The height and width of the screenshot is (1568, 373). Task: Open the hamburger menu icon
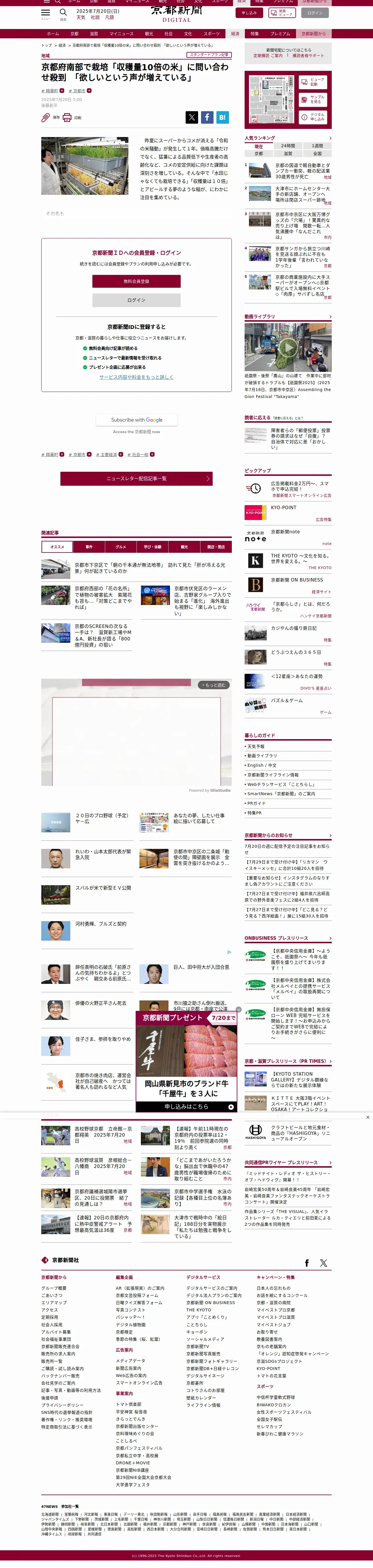click(x=46, y=12)
